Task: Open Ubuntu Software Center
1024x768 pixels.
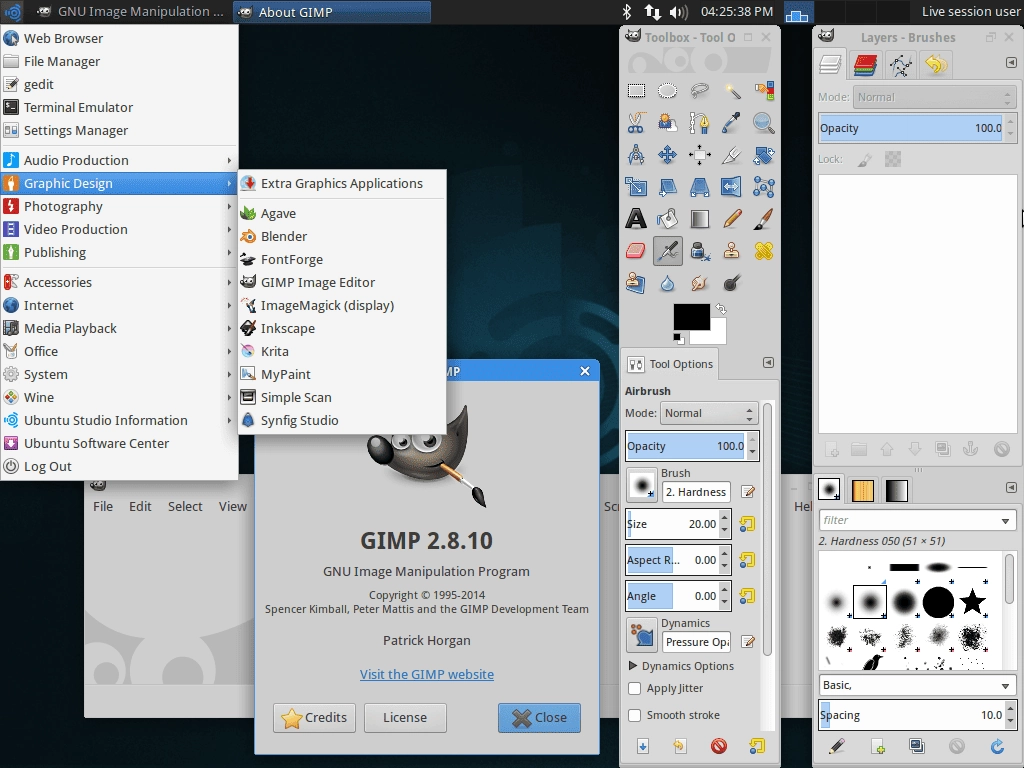Action: coord(119,443)
